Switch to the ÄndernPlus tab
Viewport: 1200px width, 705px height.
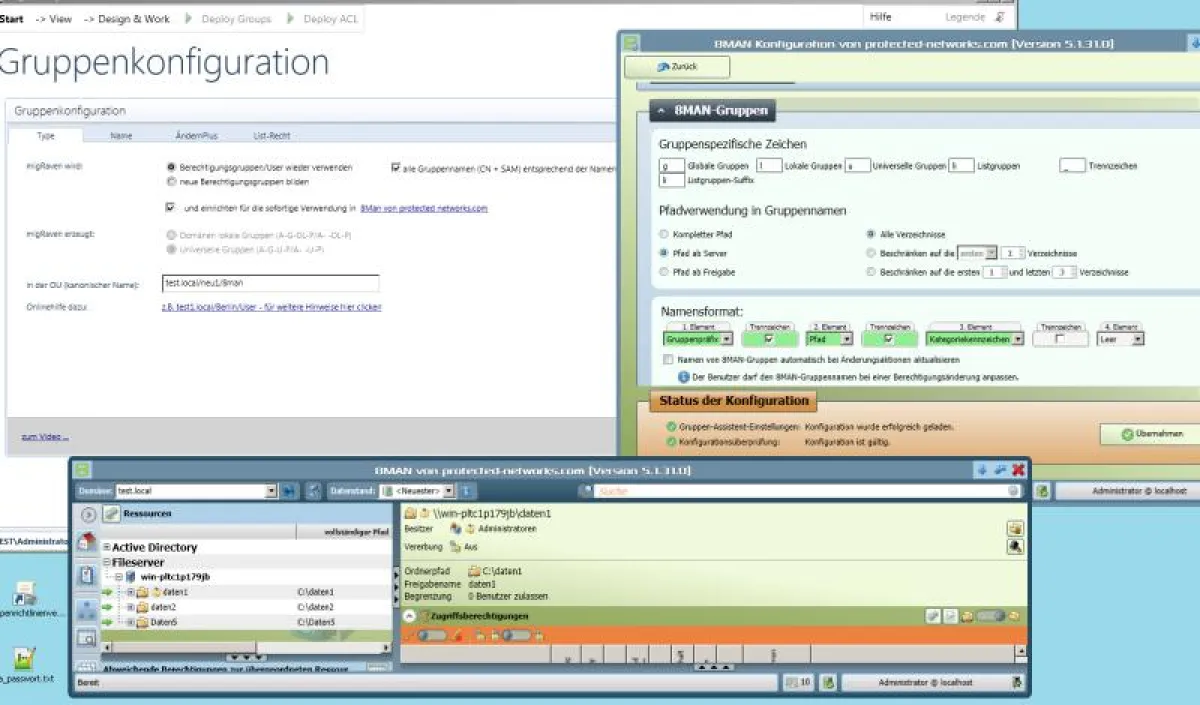click(x=196, y=135)
